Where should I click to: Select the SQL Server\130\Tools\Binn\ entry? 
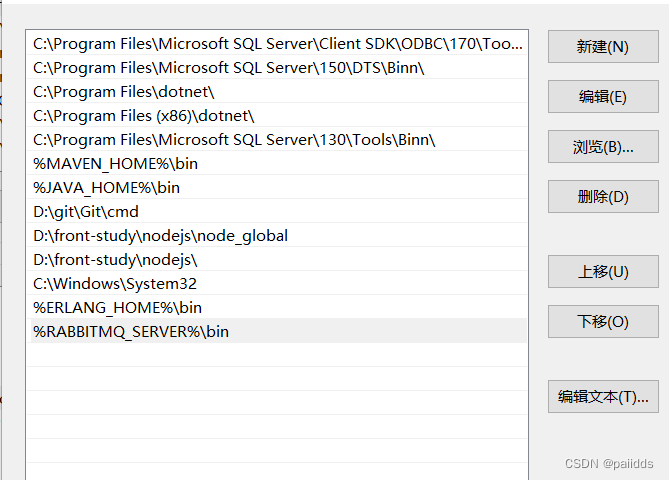click(x=234, y=139)
